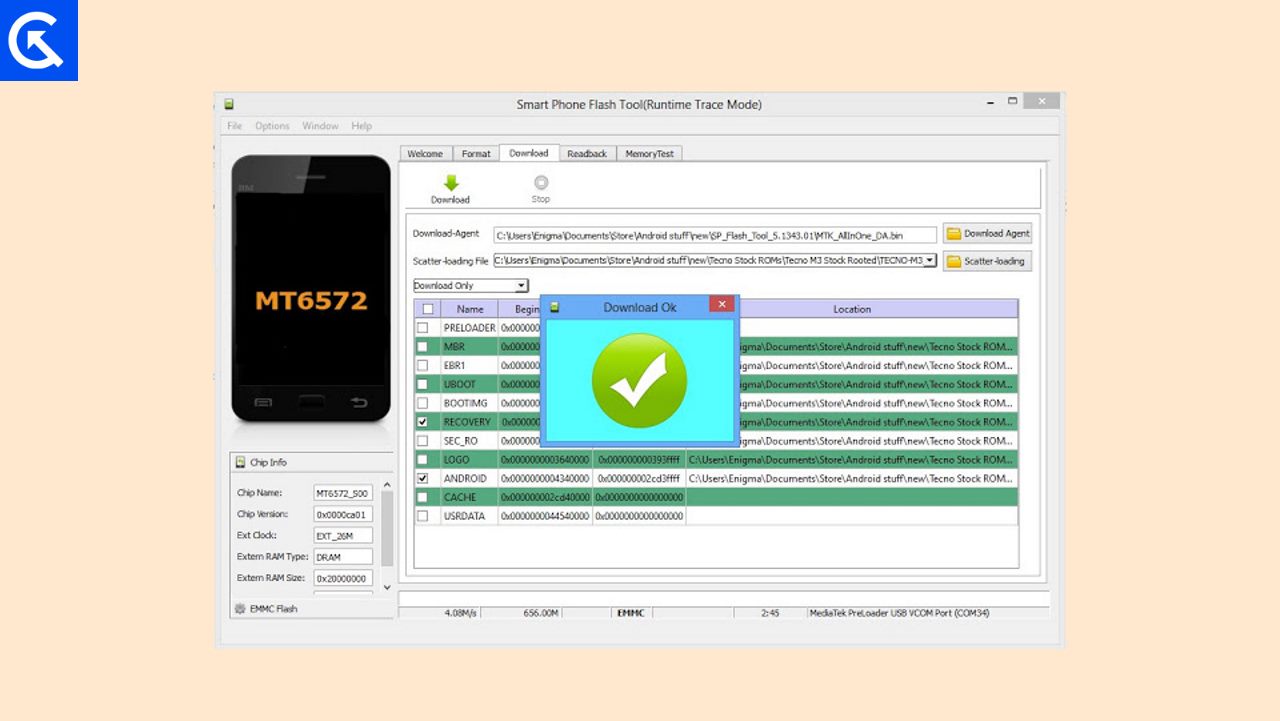Click Chip Info scrollbar up arrow
This screenshot has width=1280, height=721.
tap(388, 483)
